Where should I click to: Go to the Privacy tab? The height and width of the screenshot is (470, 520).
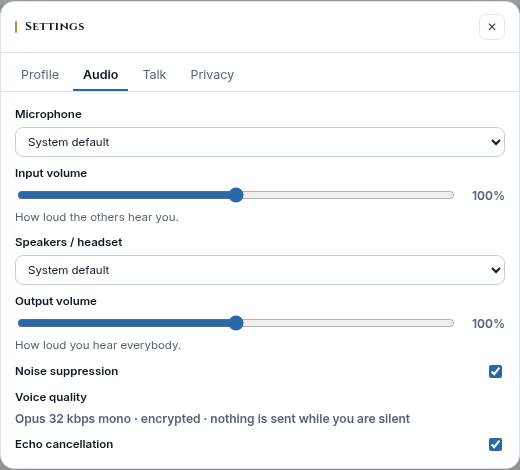[x=212, y=75]
